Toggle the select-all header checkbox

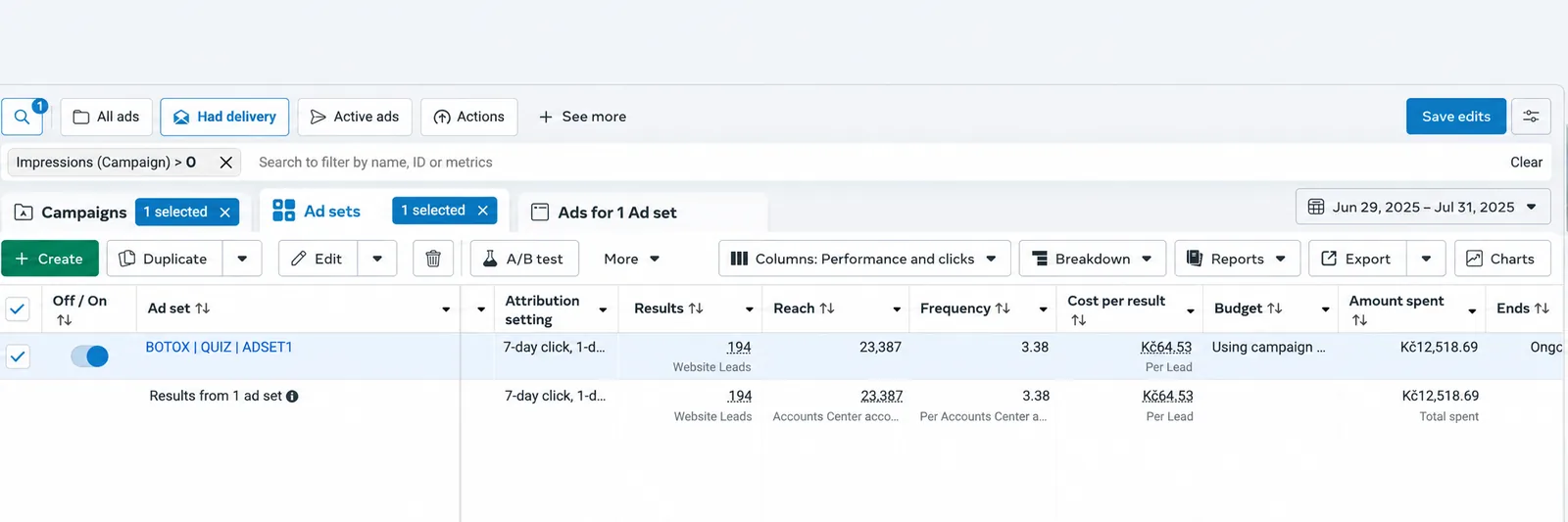click(x=18, y=309)
